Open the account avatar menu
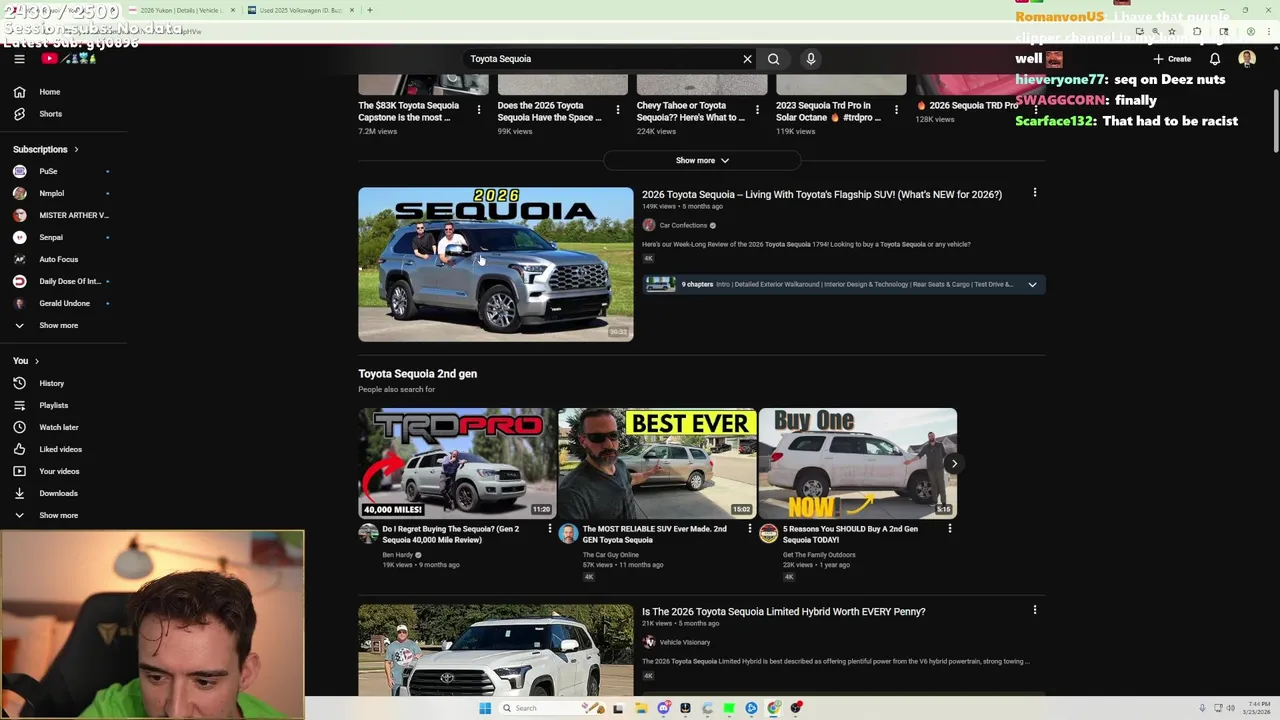1280x720 pixels. [x=1247, y=59]
